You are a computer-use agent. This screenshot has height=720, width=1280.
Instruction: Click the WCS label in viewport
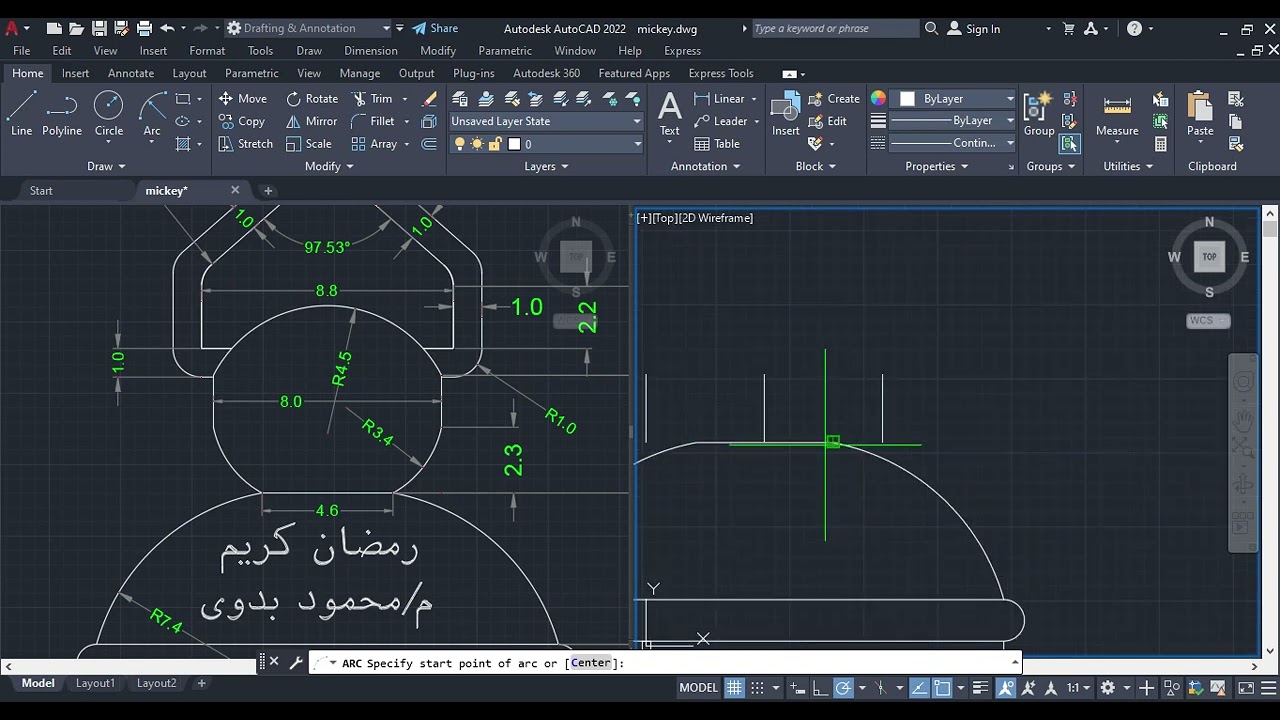[1208, 321]
